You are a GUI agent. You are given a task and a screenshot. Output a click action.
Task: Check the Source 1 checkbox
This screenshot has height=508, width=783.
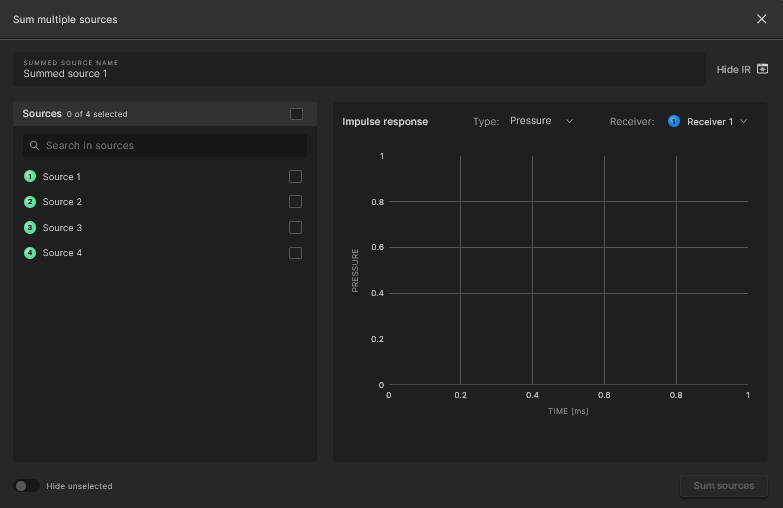(x=295, y=177)
